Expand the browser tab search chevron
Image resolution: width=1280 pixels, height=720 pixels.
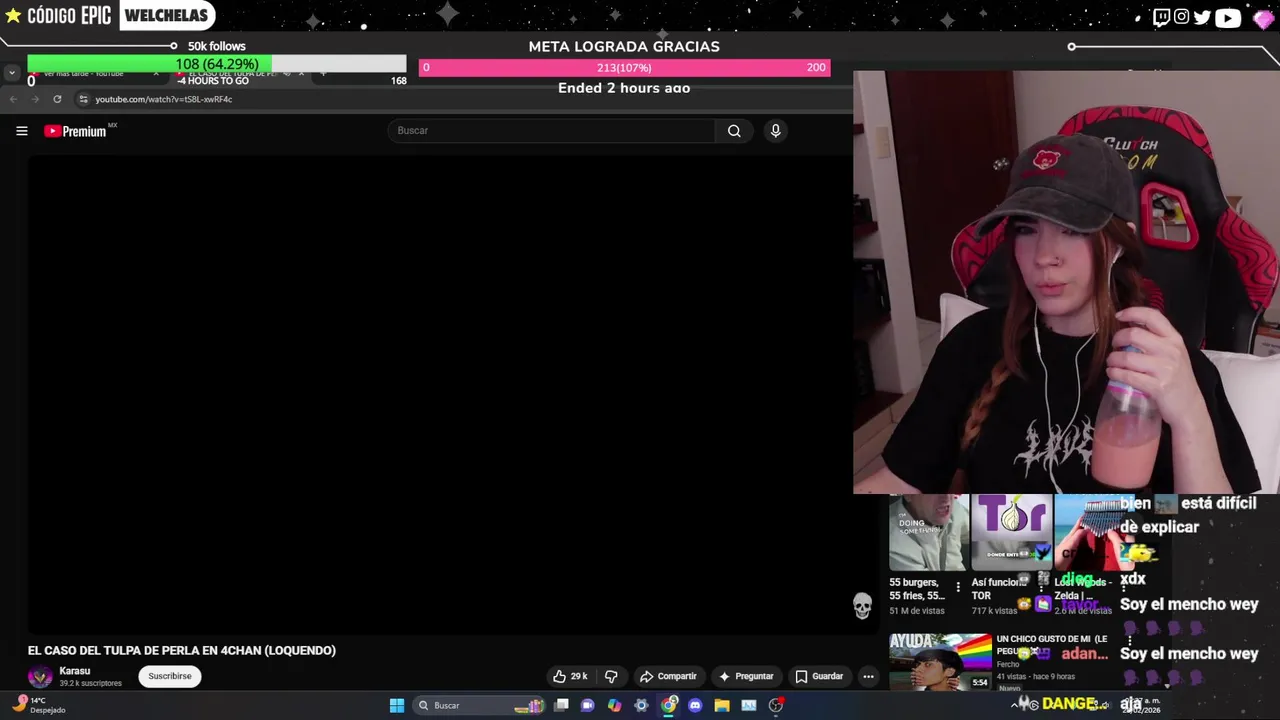11,73
